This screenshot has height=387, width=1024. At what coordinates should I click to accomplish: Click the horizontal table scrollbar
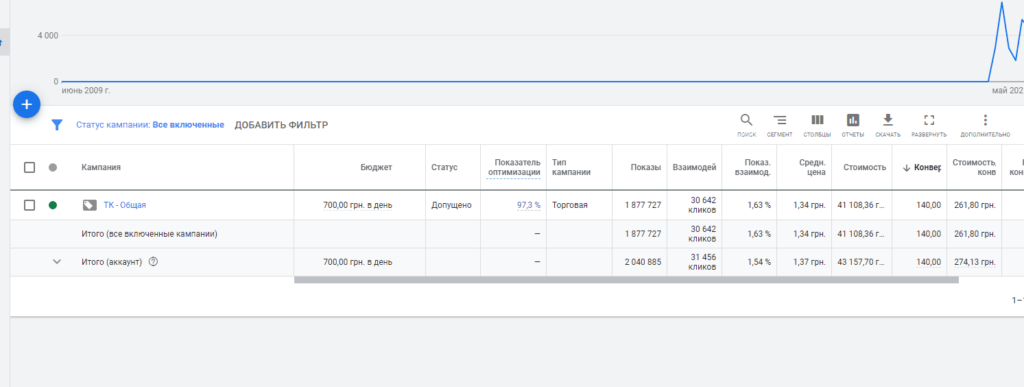pos(626,280)
